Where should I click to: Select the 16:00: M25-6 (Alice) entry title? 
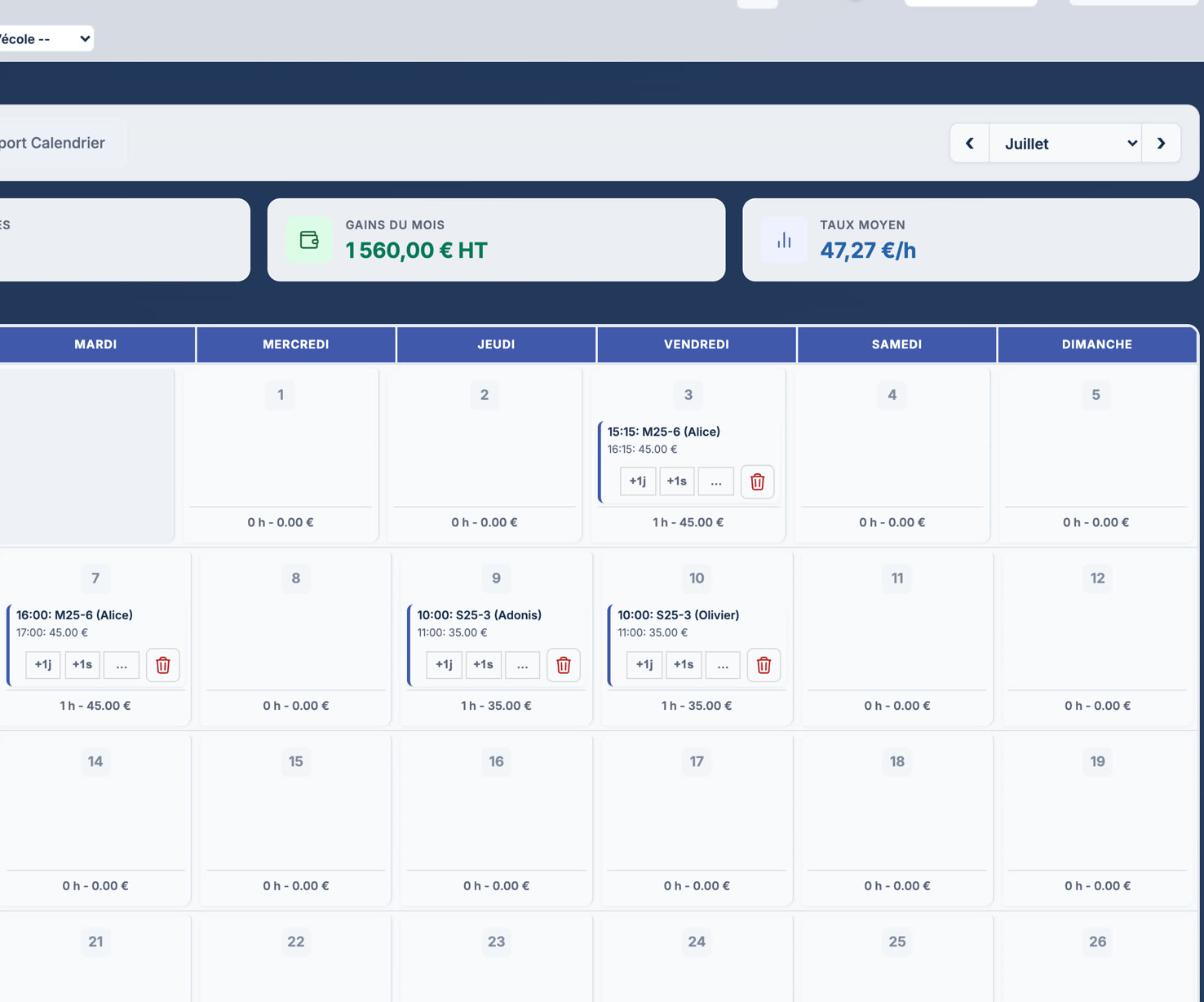tap(74, 615)
